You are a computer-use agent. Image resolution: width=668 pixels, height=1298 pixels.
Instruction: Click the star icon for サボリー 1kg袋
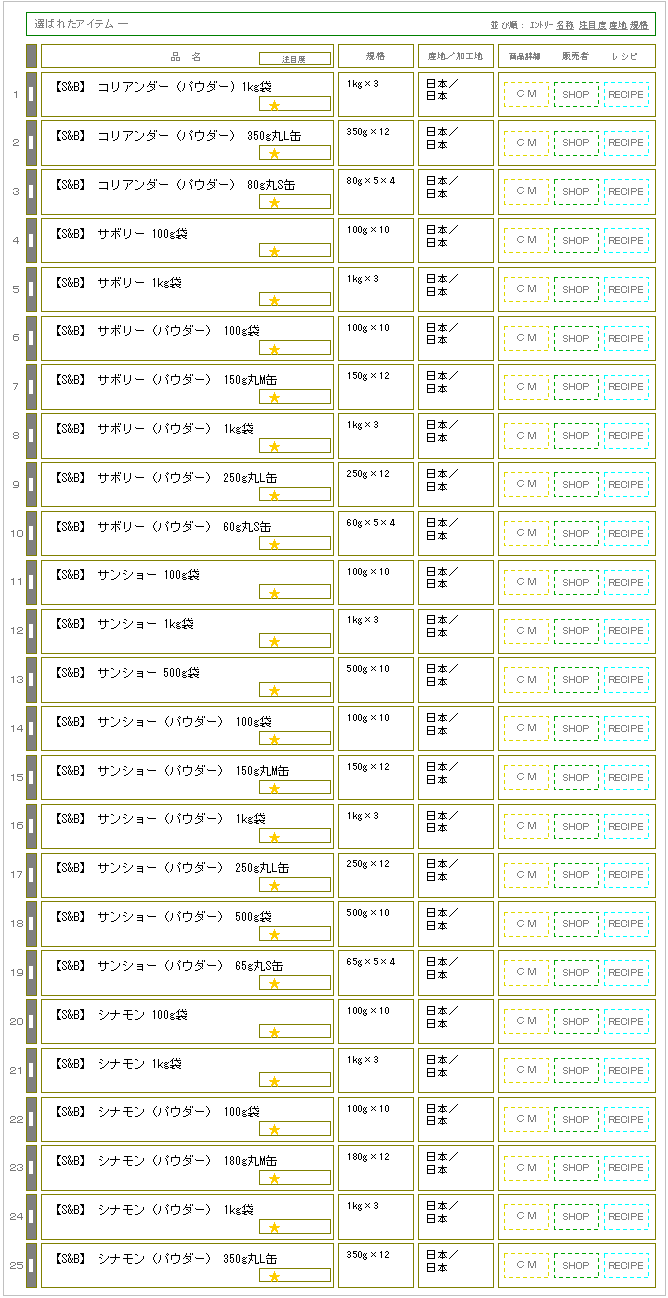tap(274, 300)
